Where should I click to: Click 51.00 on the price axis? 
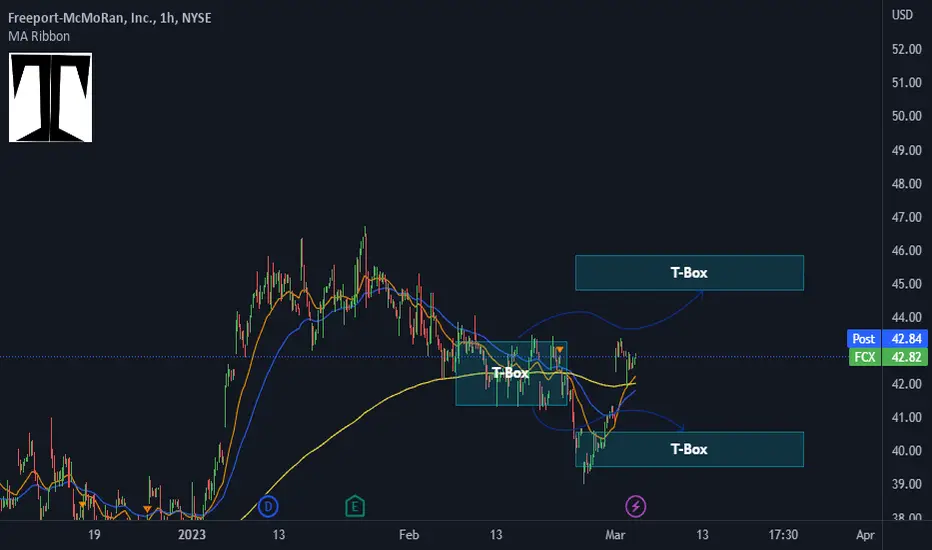pyautogui.click(x=906, y=83)
